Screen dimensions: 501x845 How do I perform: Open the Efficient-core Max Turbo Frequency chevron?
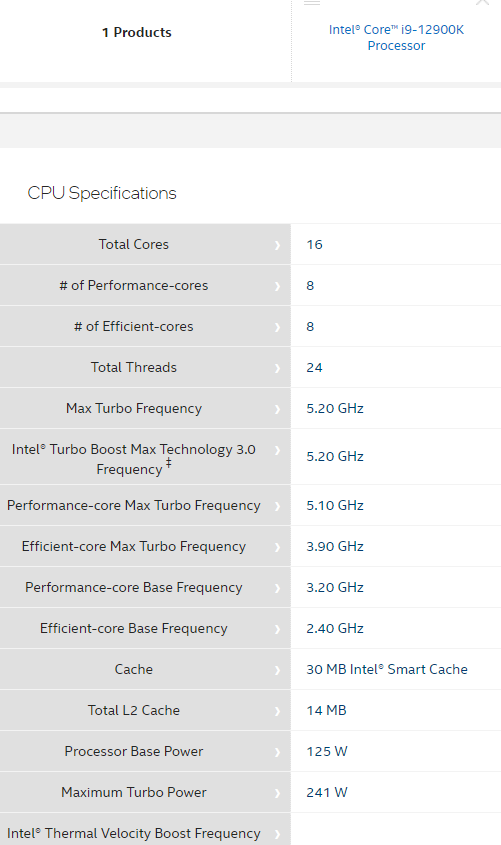(277, 547)
